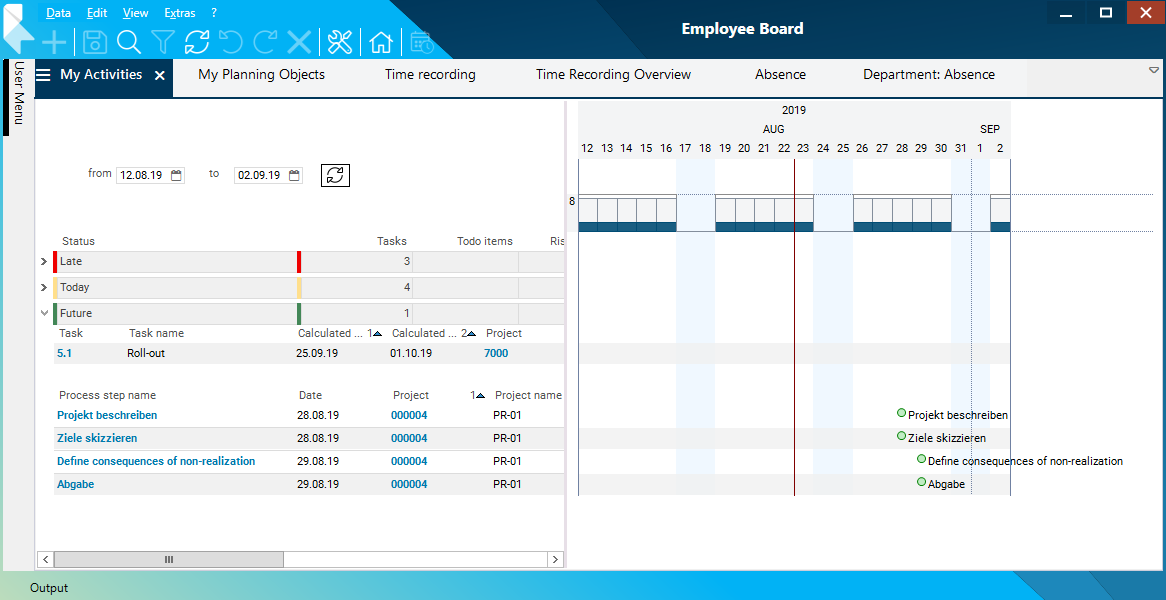Open Ziele skizzieren process step link
Viewport: 1166px width, 600px height.
(97, 438)
